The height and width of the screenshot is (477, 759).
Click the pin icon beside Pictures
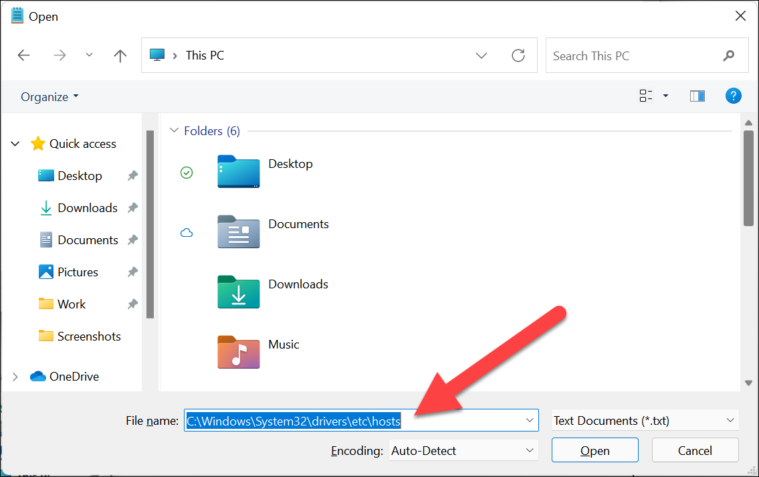[132, 272]
